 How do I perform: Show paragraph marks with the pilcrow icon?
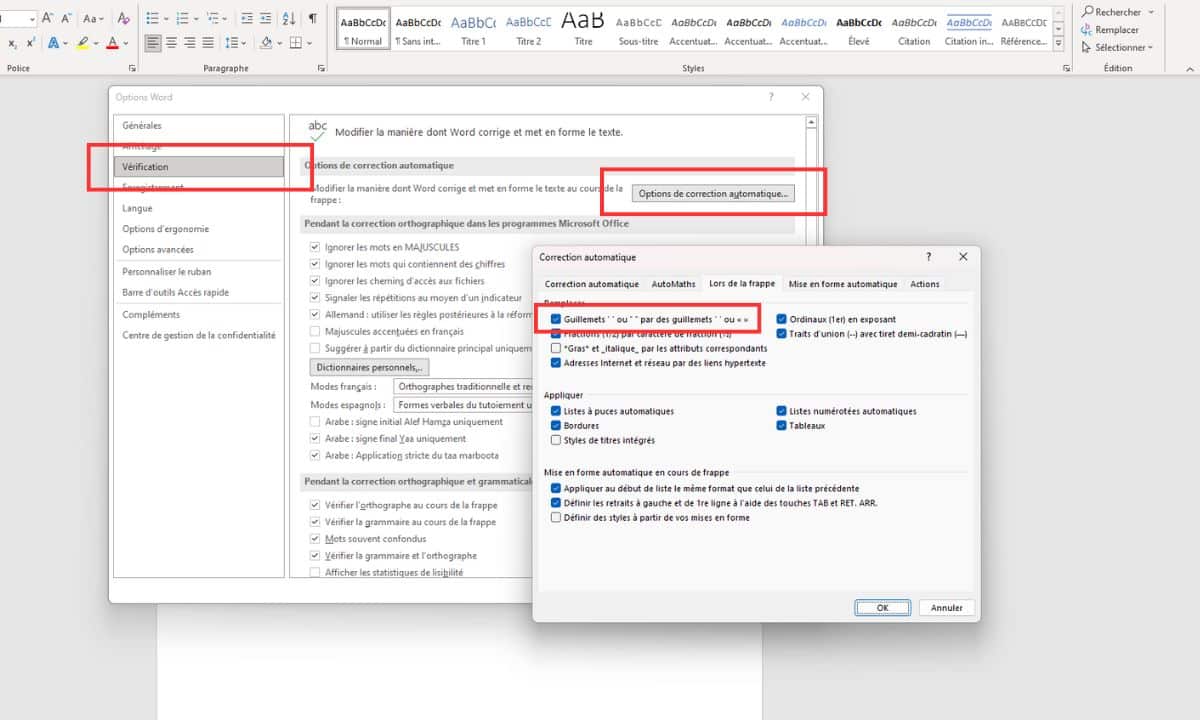tap(313, 18)
